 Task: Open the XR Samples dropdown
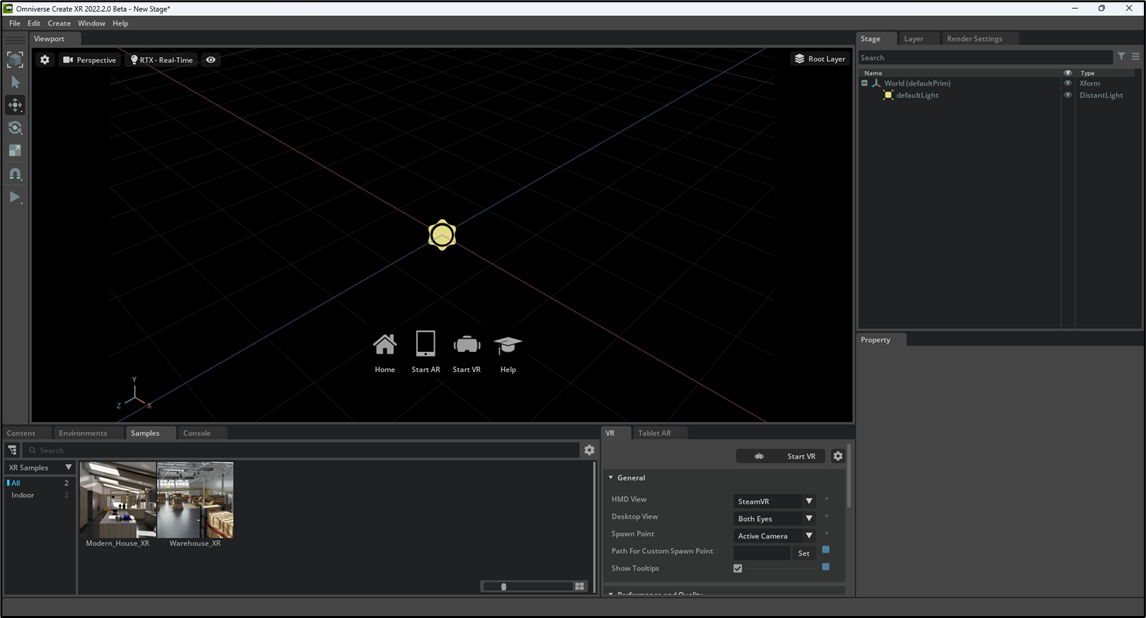coord(40,468)
